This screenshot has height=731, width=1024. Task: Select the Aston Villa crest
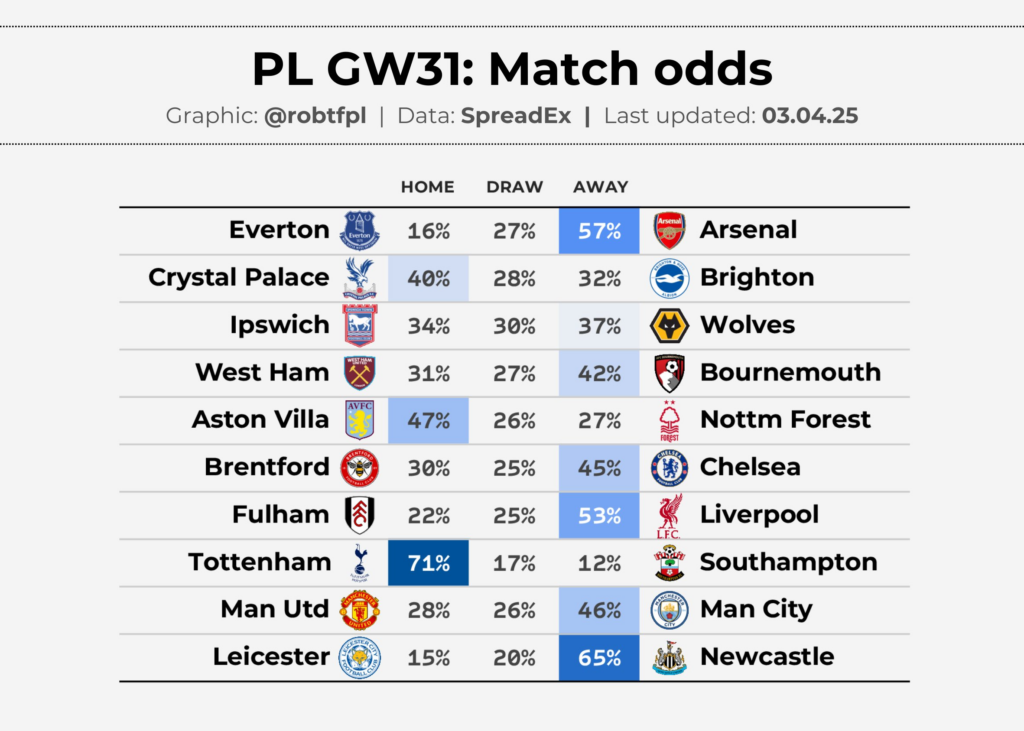360,420
